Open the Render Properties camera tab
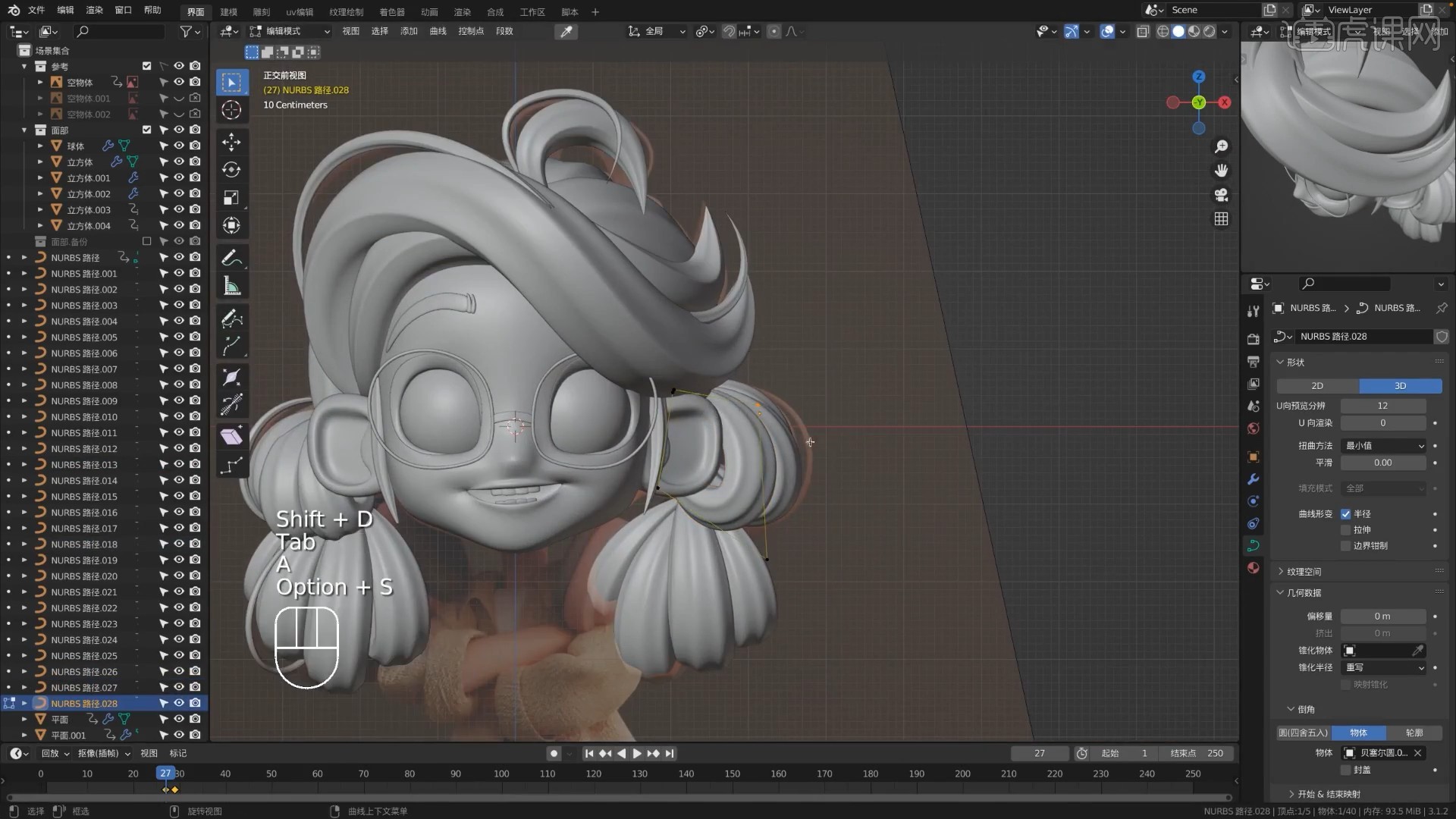Image resolution: width=1456 pixels, height=819 pixels. pos(1253,339)
